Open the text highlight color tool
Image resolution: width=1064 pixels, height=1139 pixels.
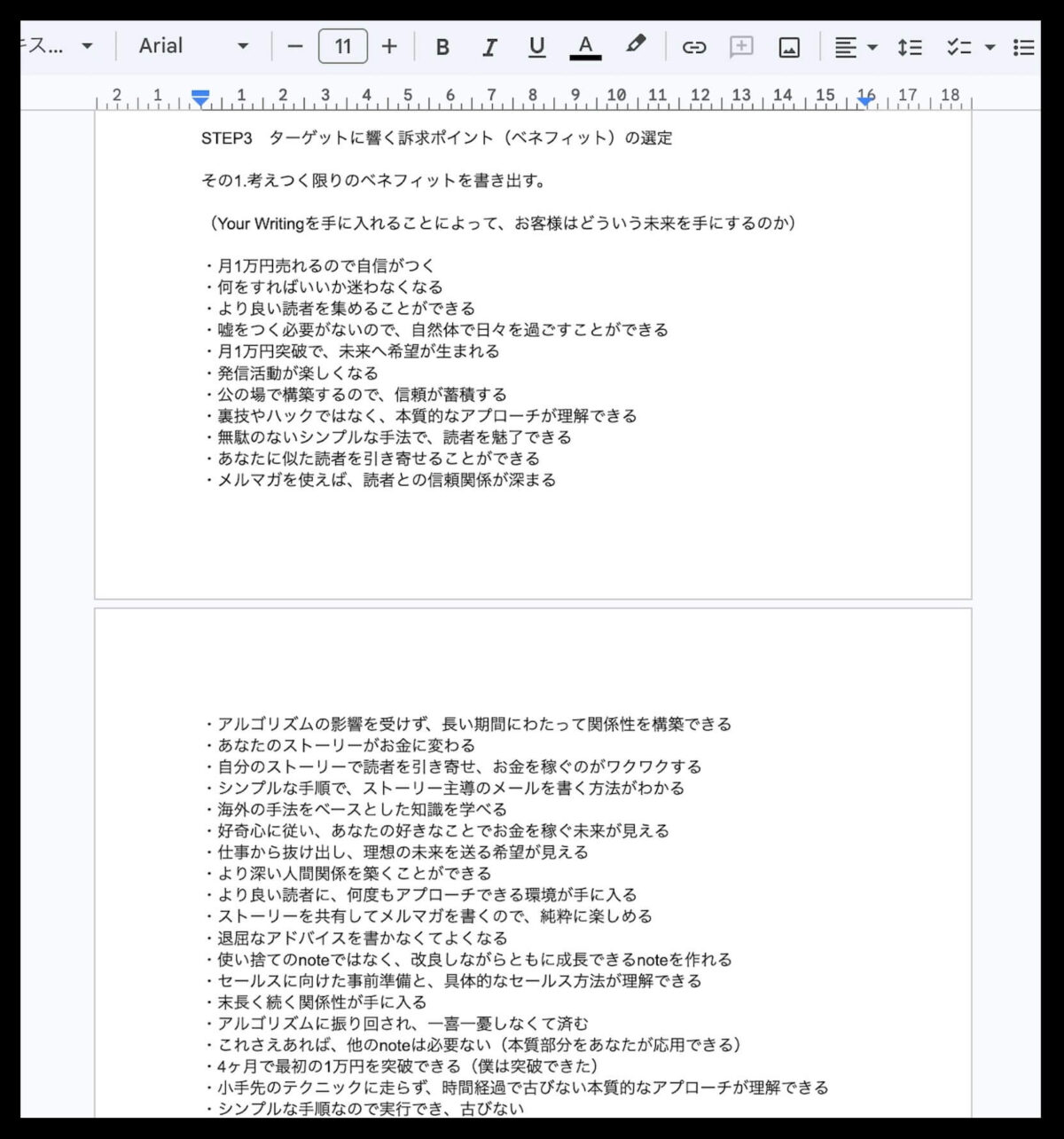pos(638,46)
